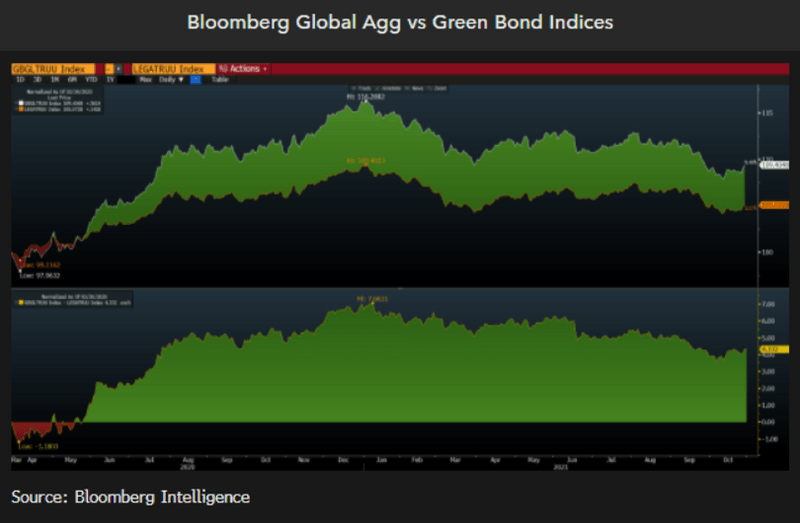
Task: Click the 100 label on the upper price axis
Action: (x=767, y=252)
